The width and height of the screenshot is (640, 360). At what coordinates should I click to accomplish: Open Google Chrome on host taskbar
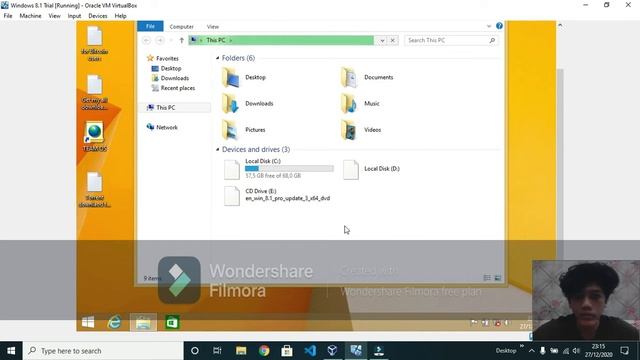click(264, 351)
